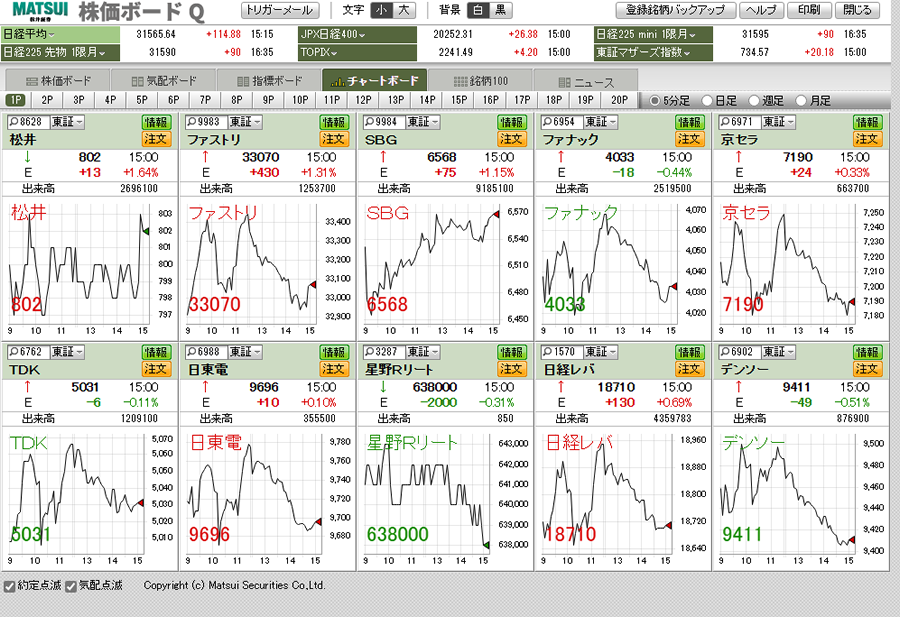Switch to the ニュース tab

tap(586, 81)
